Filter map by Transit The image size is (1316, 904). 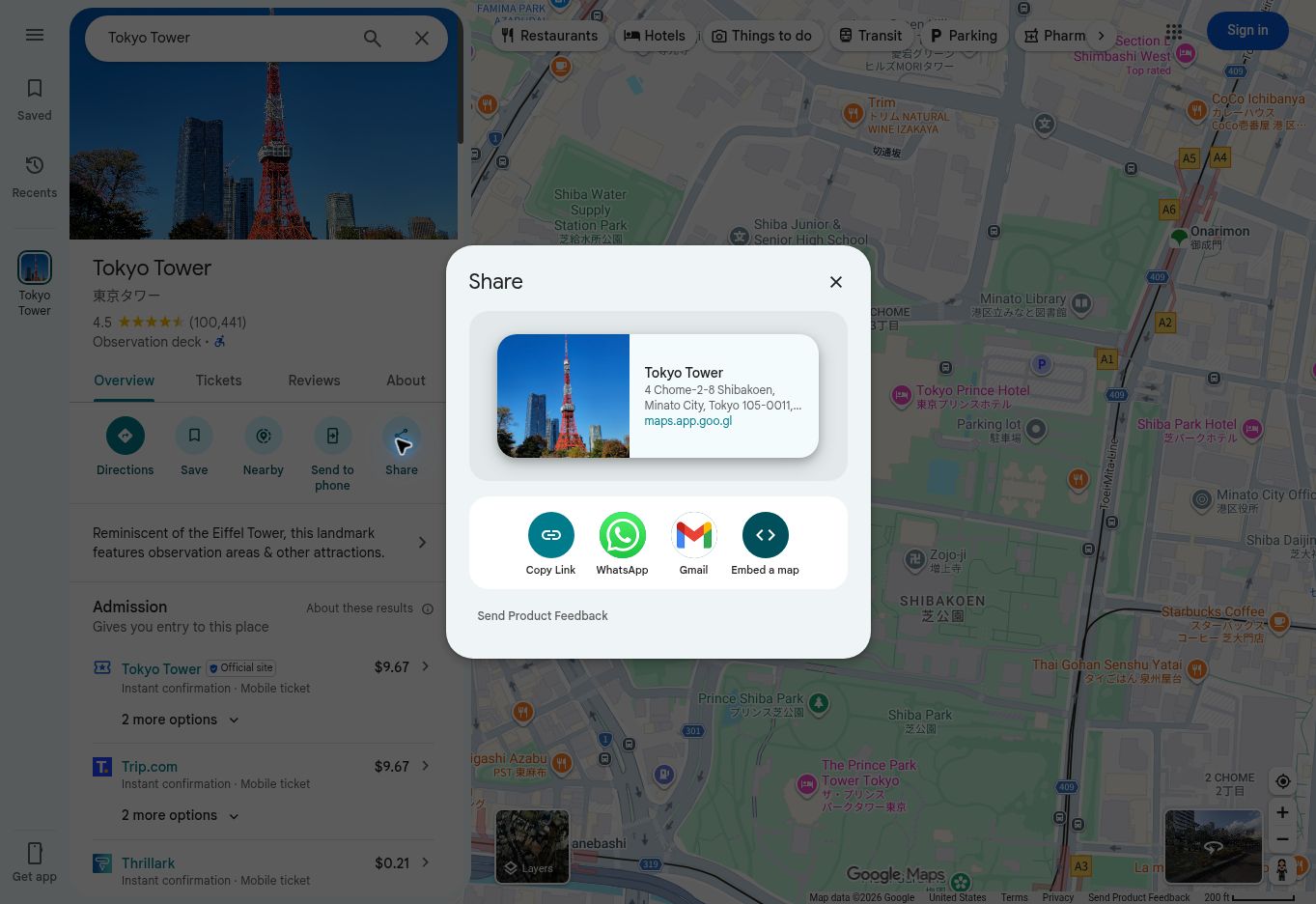[870, 36]
